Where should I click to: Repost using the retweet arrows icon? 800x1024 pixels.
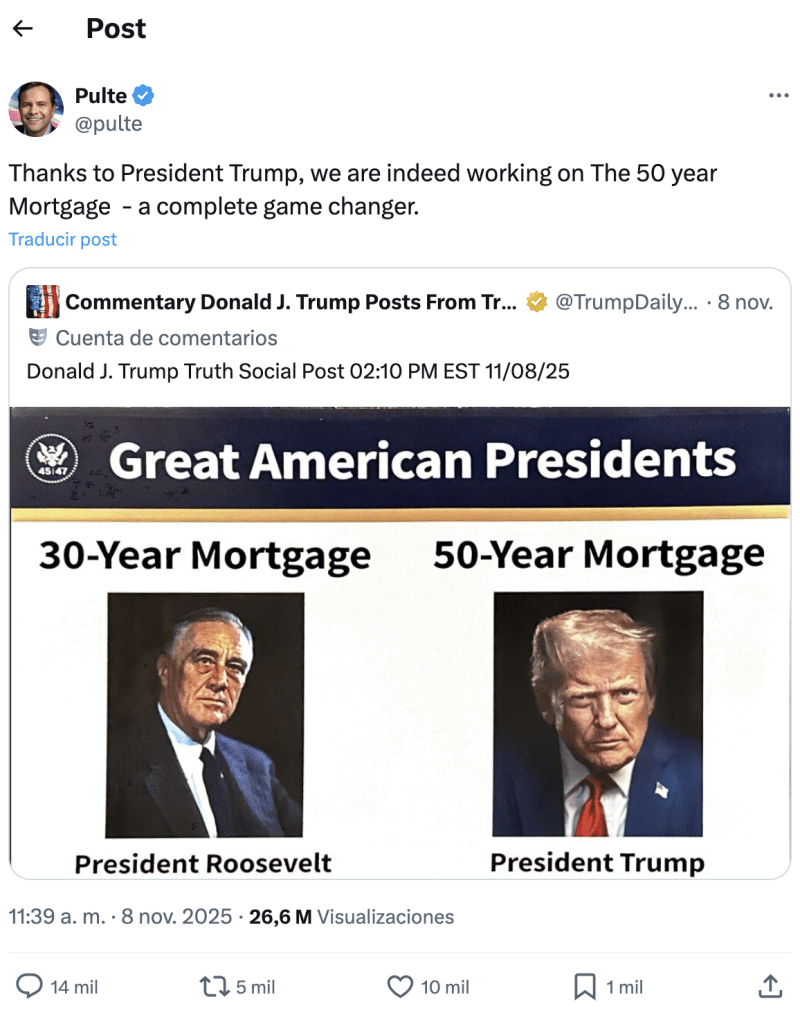point(214,987)
